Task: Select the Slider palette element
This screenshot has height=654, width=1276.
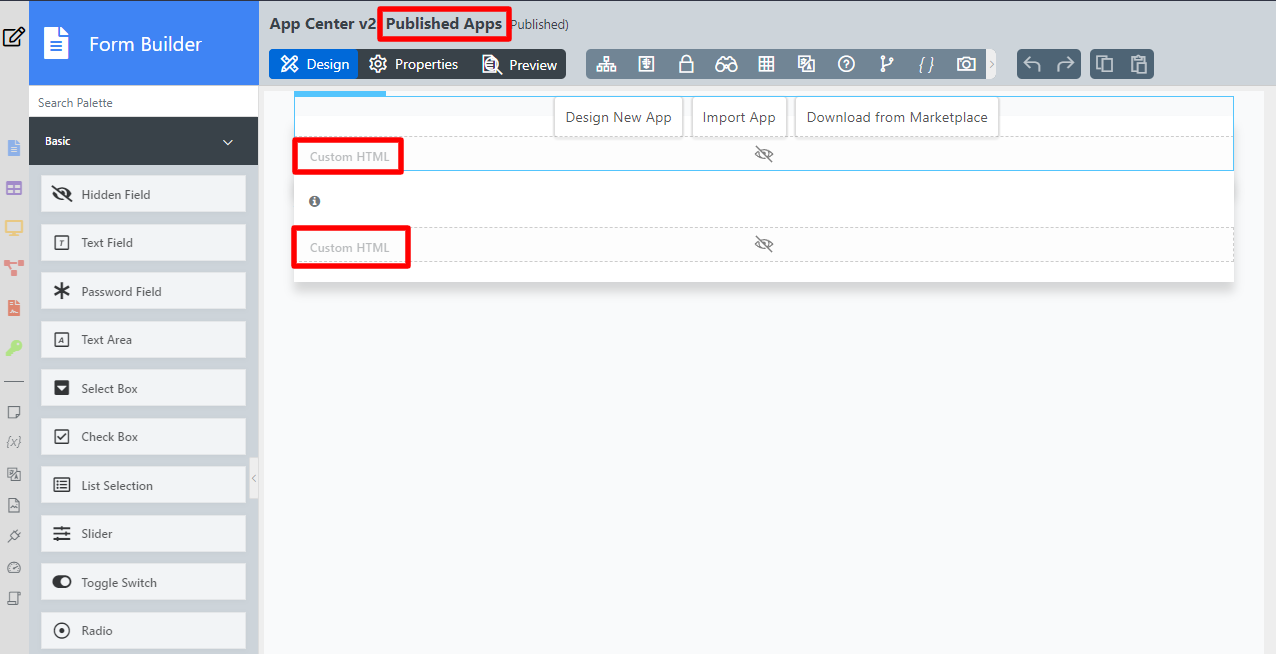Action: point(143,533)
